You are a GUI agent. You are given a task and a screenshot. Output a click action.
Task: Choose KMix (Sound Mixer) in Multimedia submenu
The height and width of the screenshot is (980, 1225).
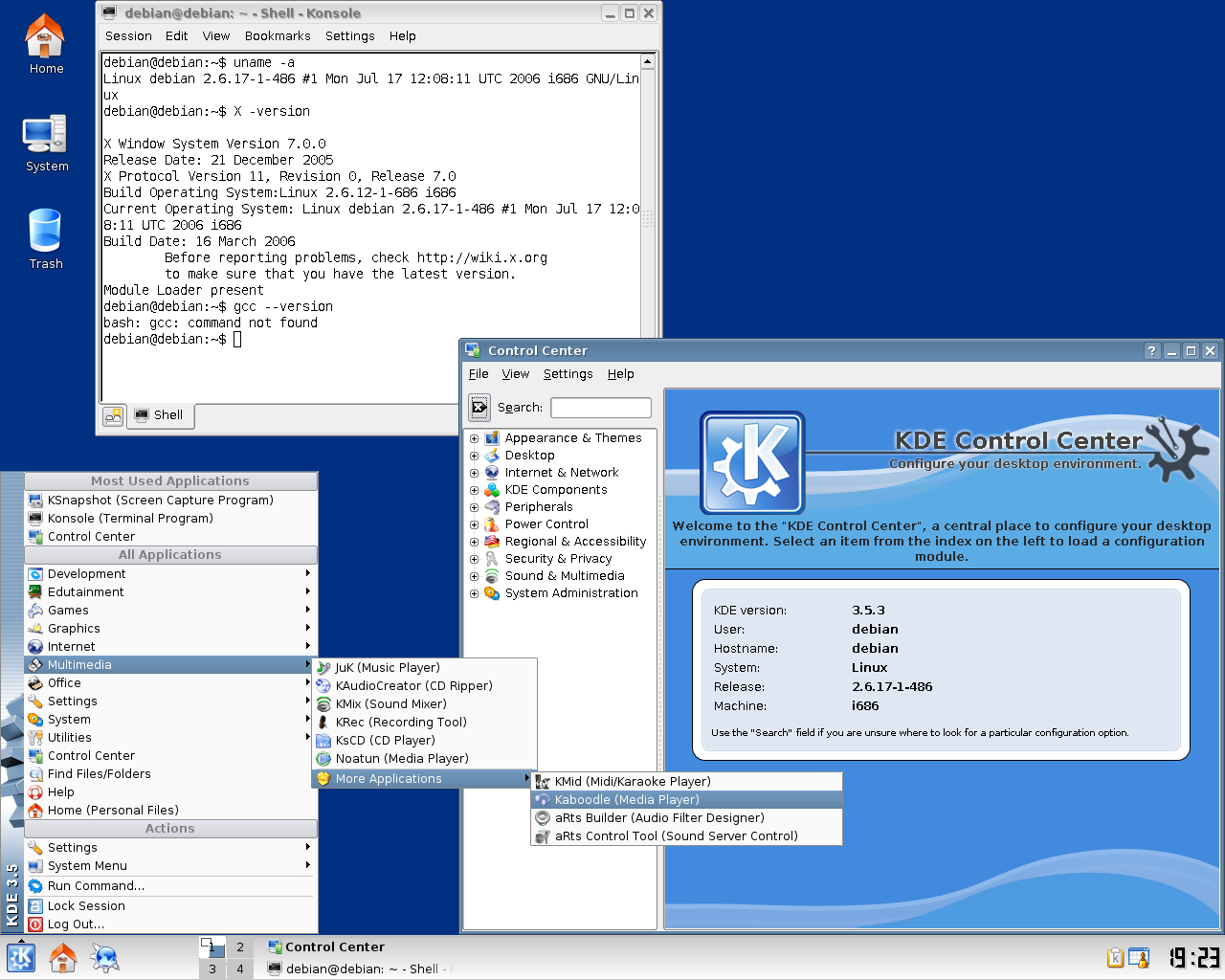click(x=424, y=704)
